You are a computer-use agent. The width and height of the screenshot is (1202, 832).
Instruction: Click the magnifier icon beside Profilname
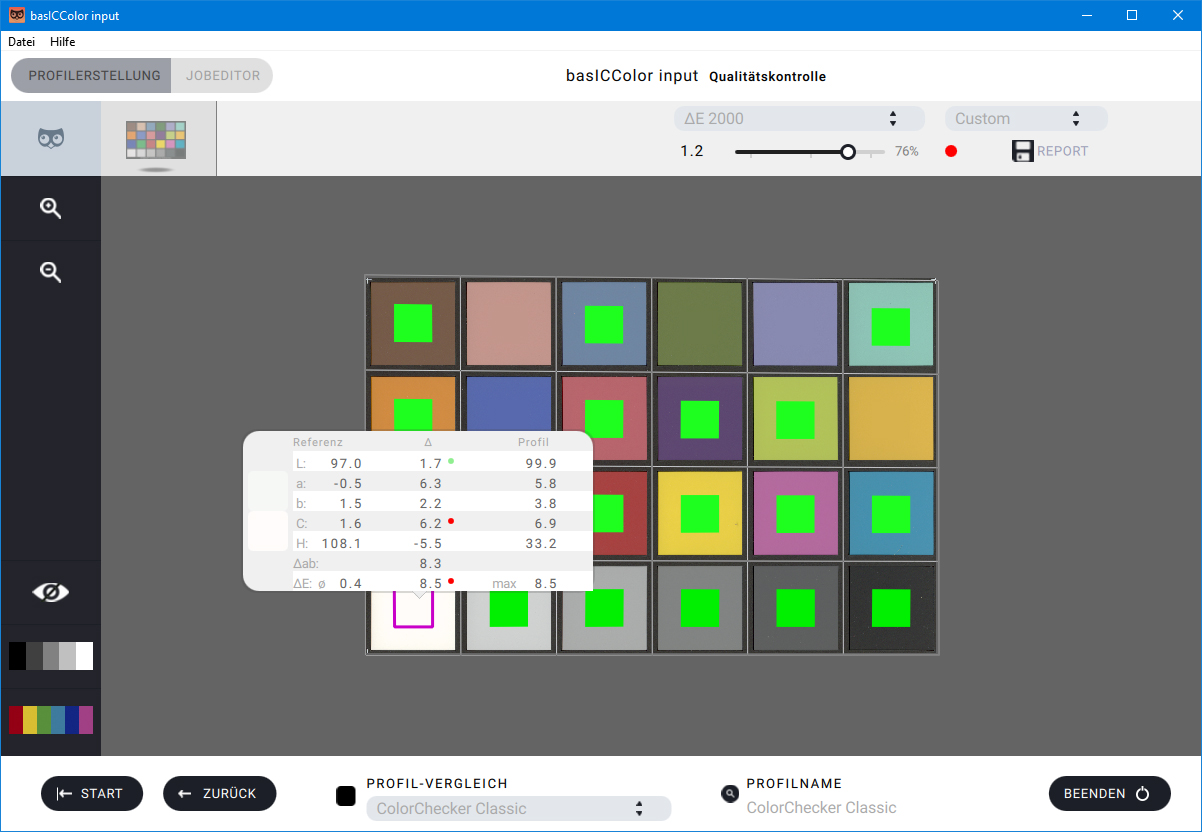click(730, 794)
